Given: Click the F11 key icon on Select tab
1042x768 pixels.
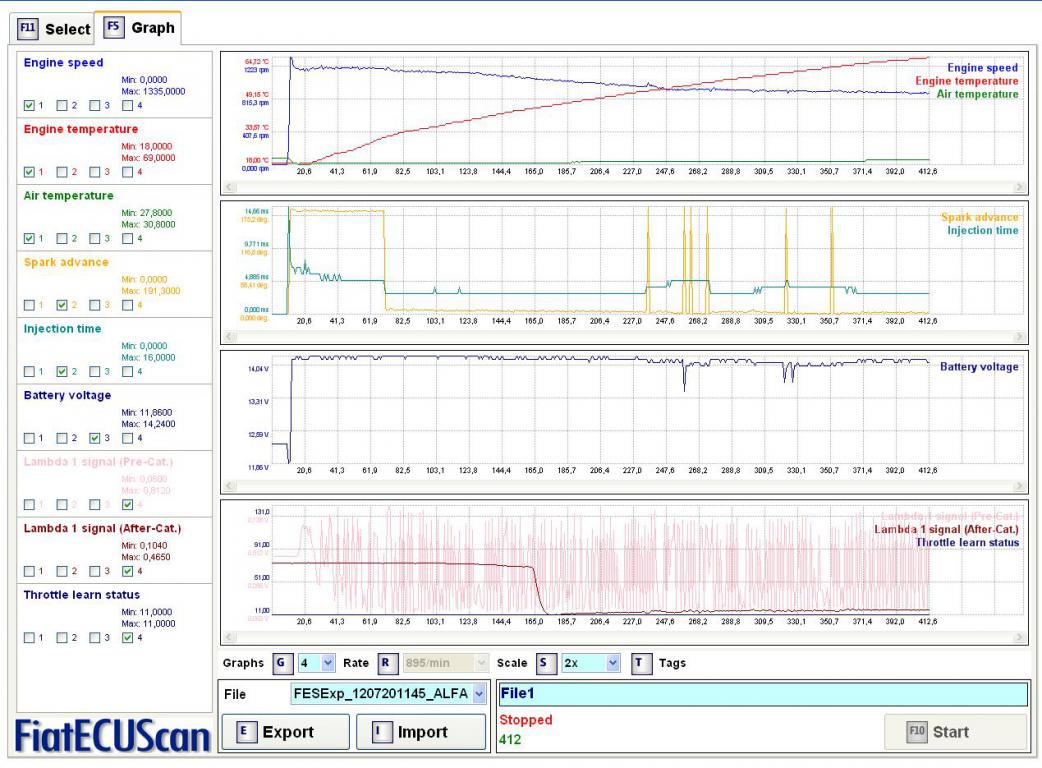Looking at the screenshot, I should tap(28, 29).
